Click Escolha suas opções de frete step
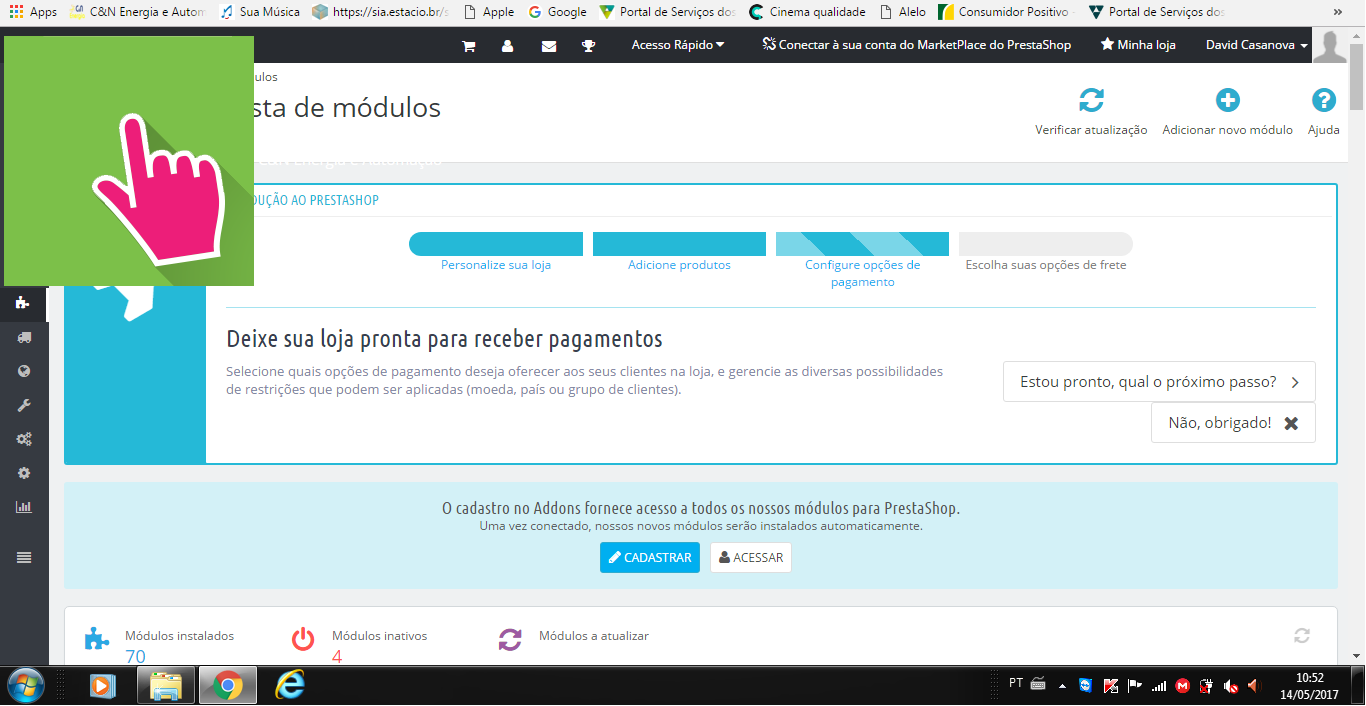1366x706 pixels. (1046, 265)
